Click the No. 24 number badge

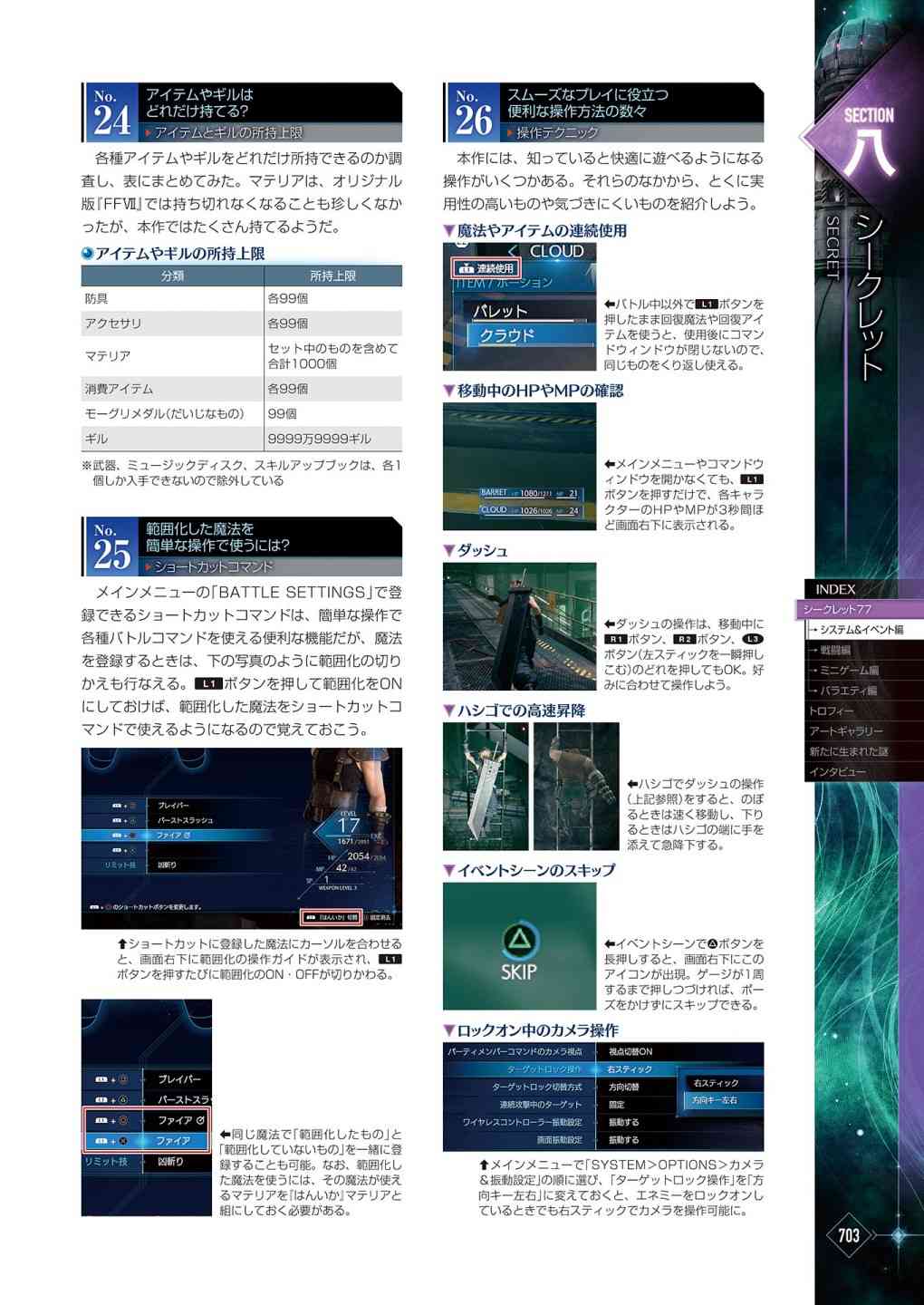[111, 113]
